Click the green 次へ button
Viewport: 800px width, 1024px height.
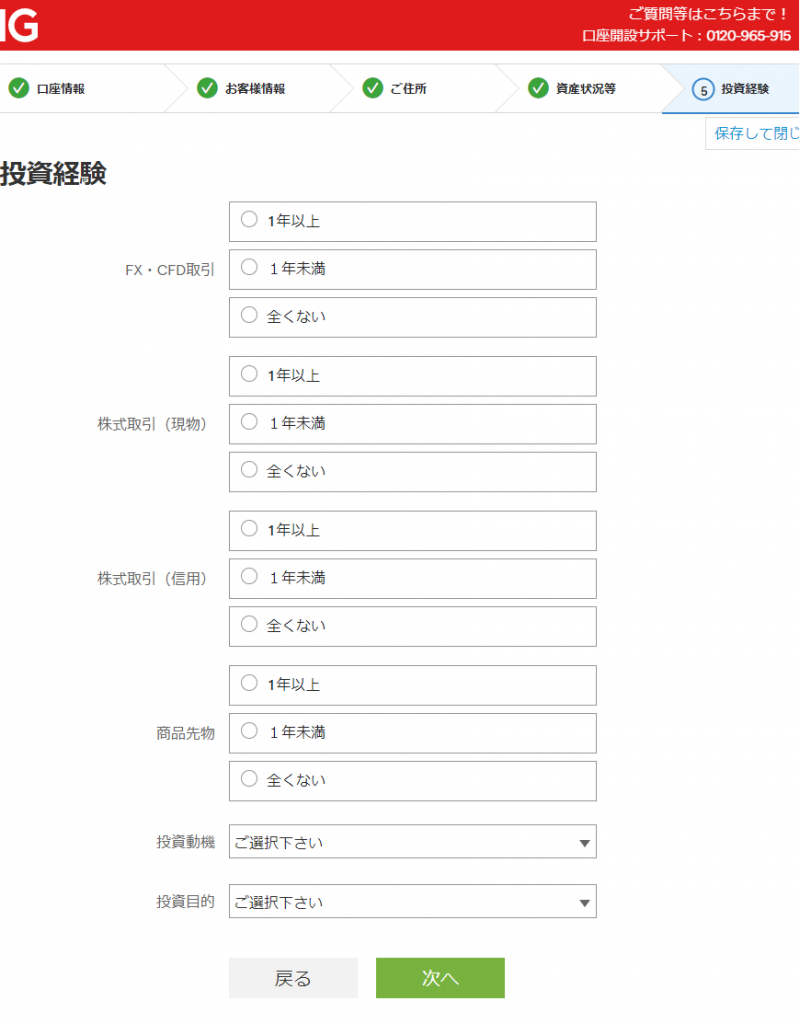(440, 978)
